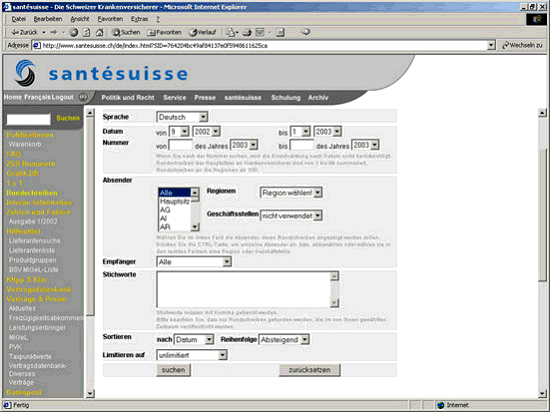
Task: Open the Presse navigation tab
Action: coord(205,97)
